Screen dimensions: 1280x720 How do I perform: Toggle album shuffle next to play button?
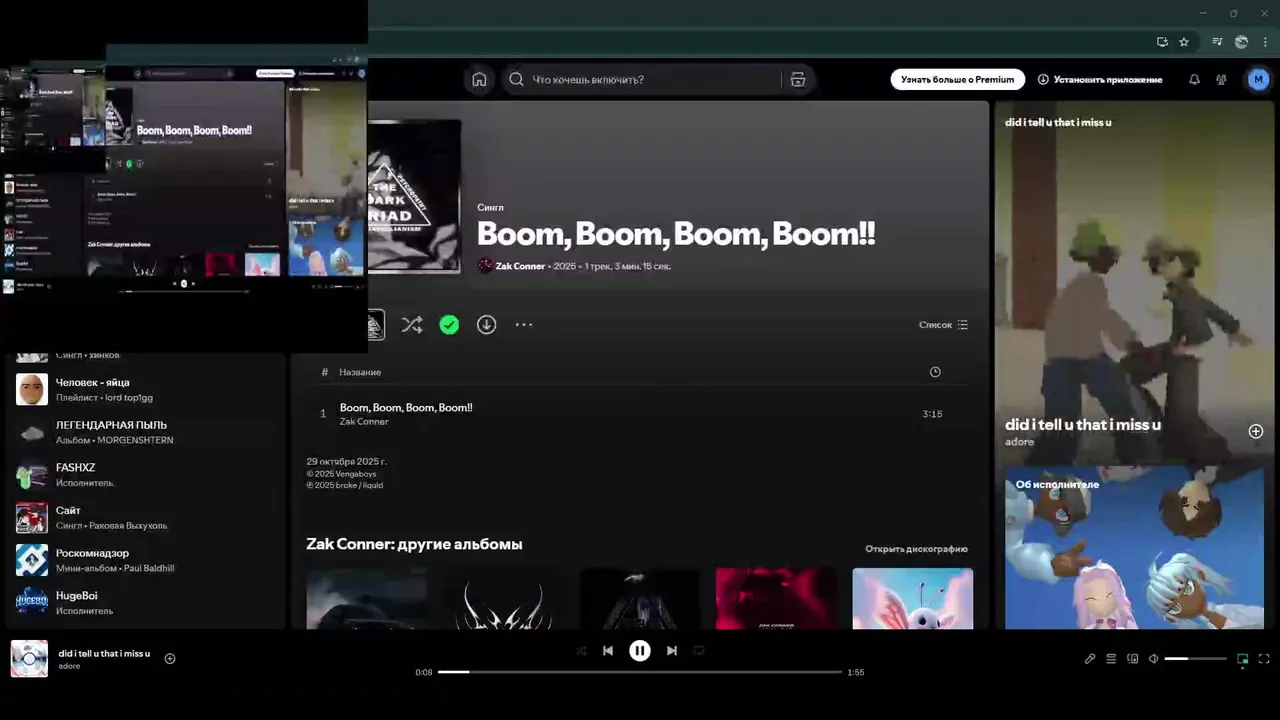coord(412,325)
